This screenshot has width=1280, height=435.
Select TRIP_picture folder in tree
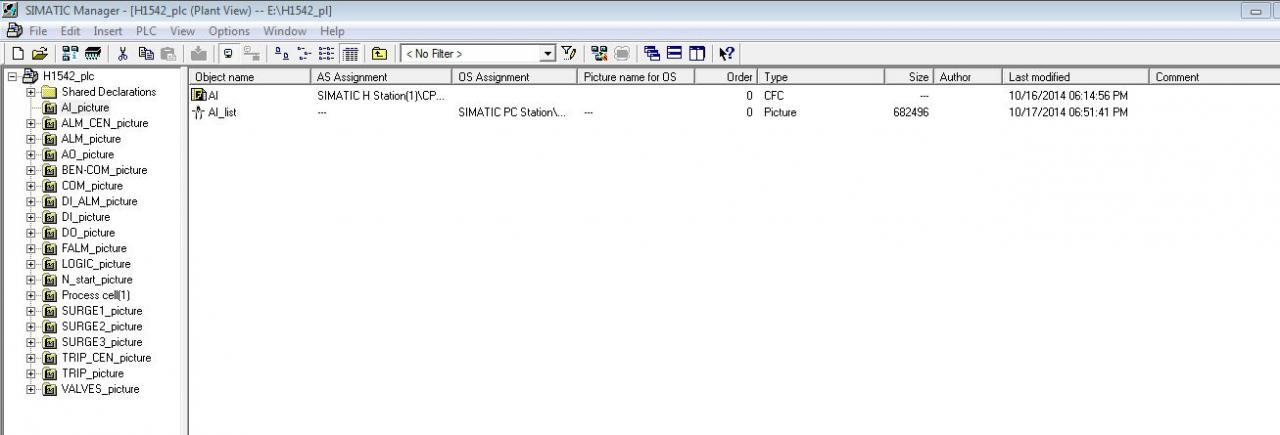(93, 373)
